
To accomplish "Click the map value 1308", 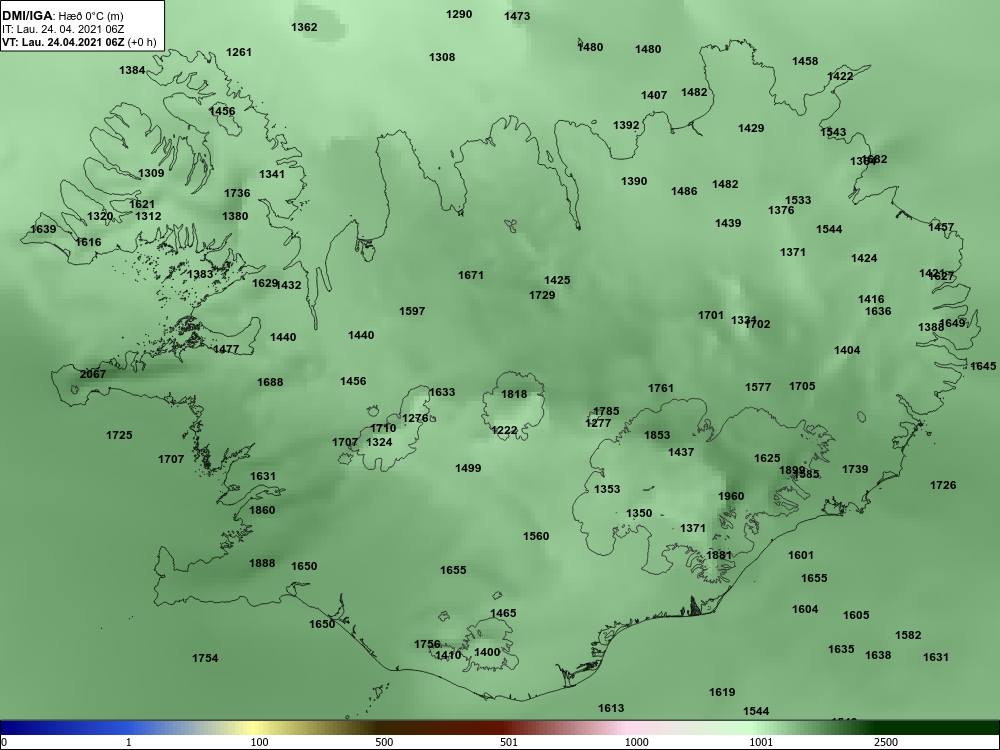I will coord(442,57).
